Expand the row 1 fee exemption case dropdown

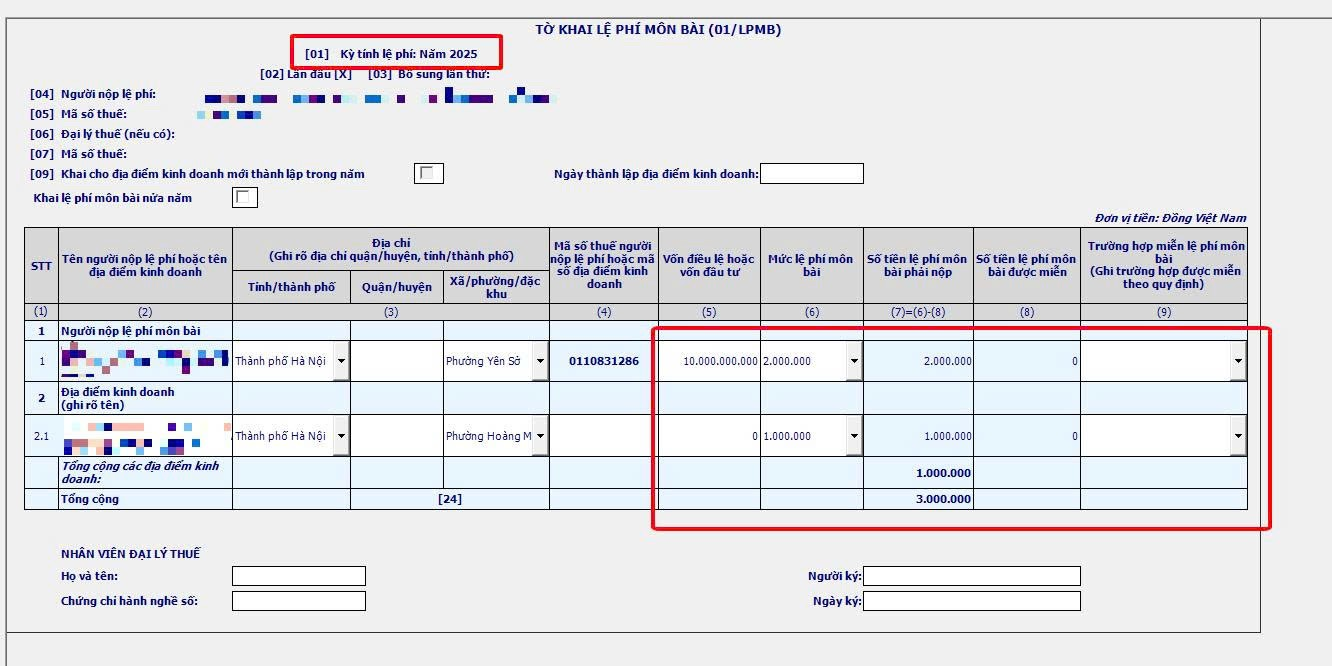click(1238, 361)
